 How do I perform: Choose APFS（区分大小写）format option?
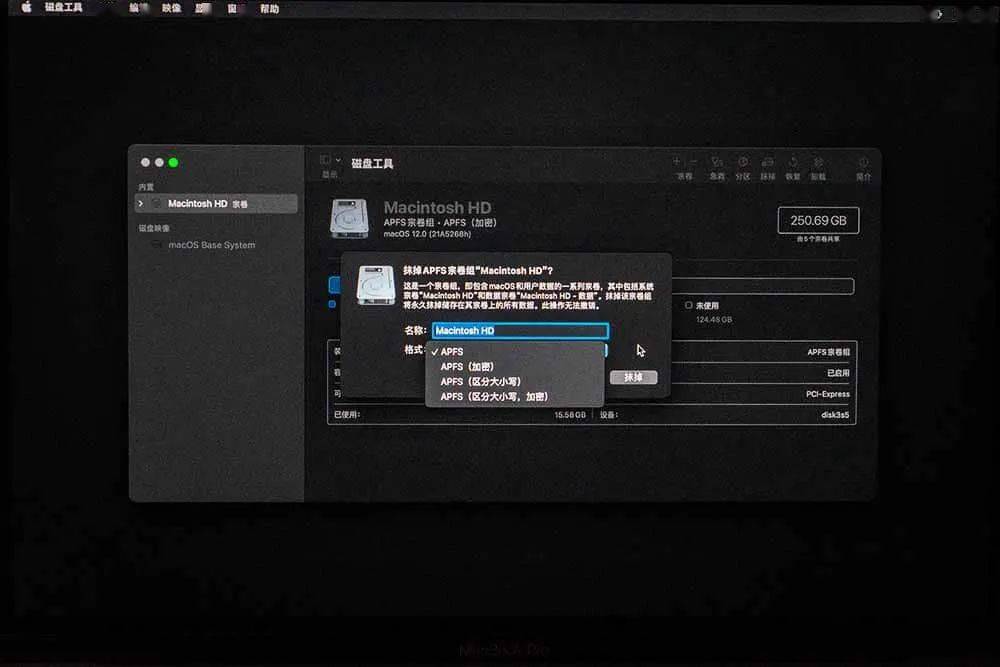tap(515, 381)
